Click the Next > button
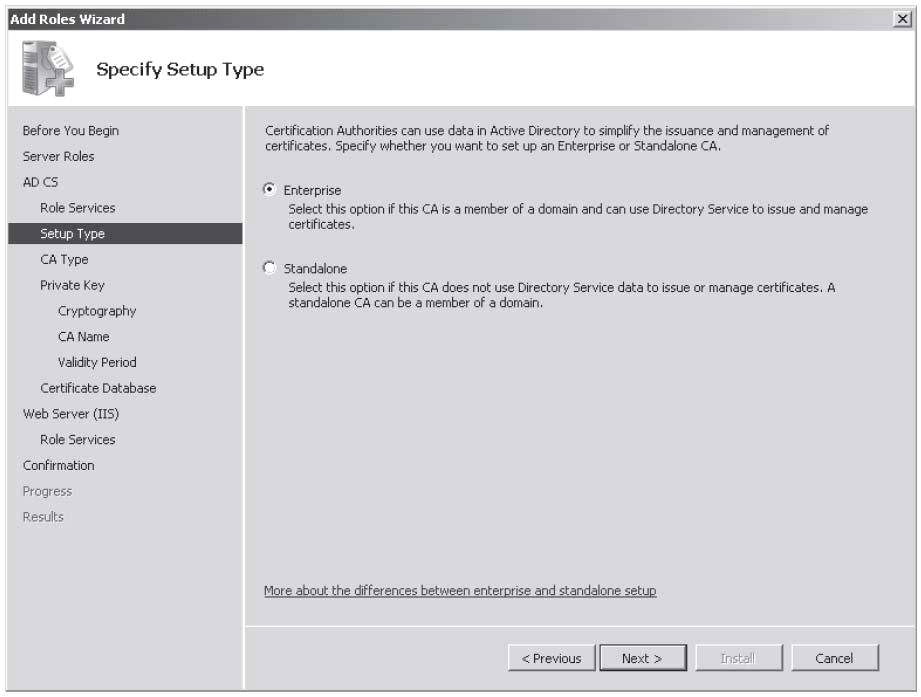The image size is (921, 697). coord(643,658)
